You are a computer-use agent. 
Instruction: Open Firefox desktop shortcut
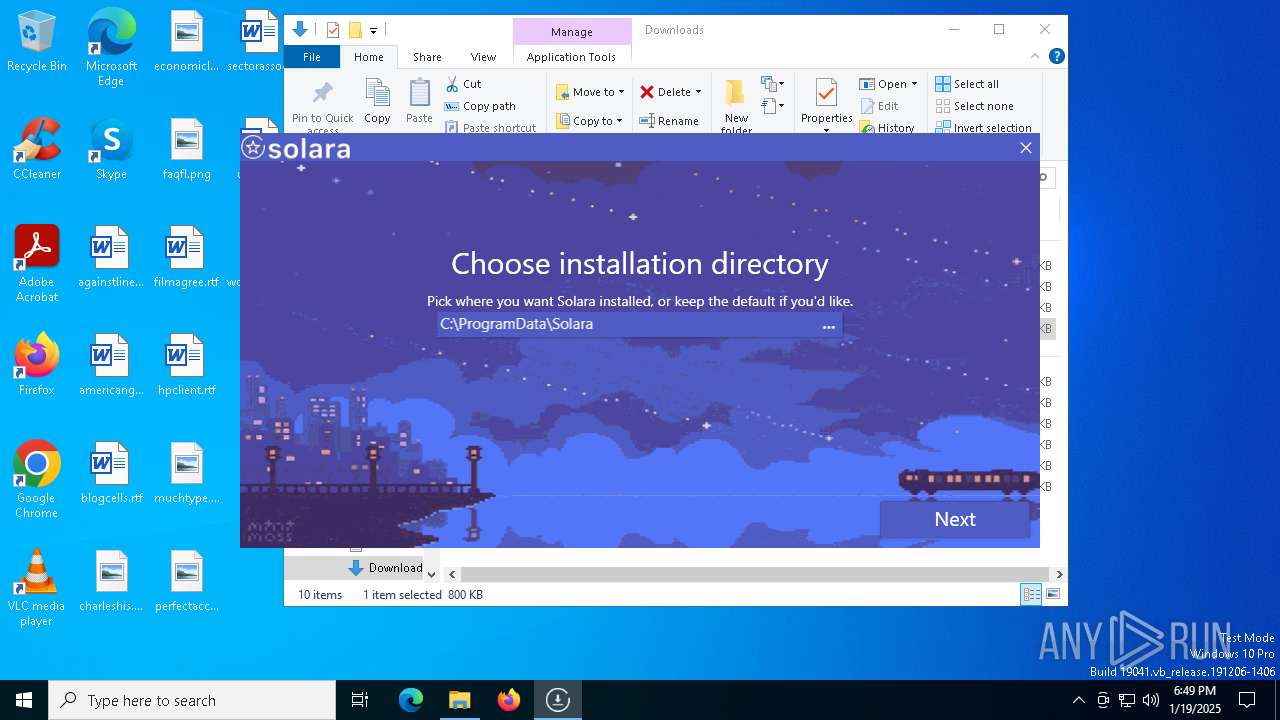pos(37,365)
